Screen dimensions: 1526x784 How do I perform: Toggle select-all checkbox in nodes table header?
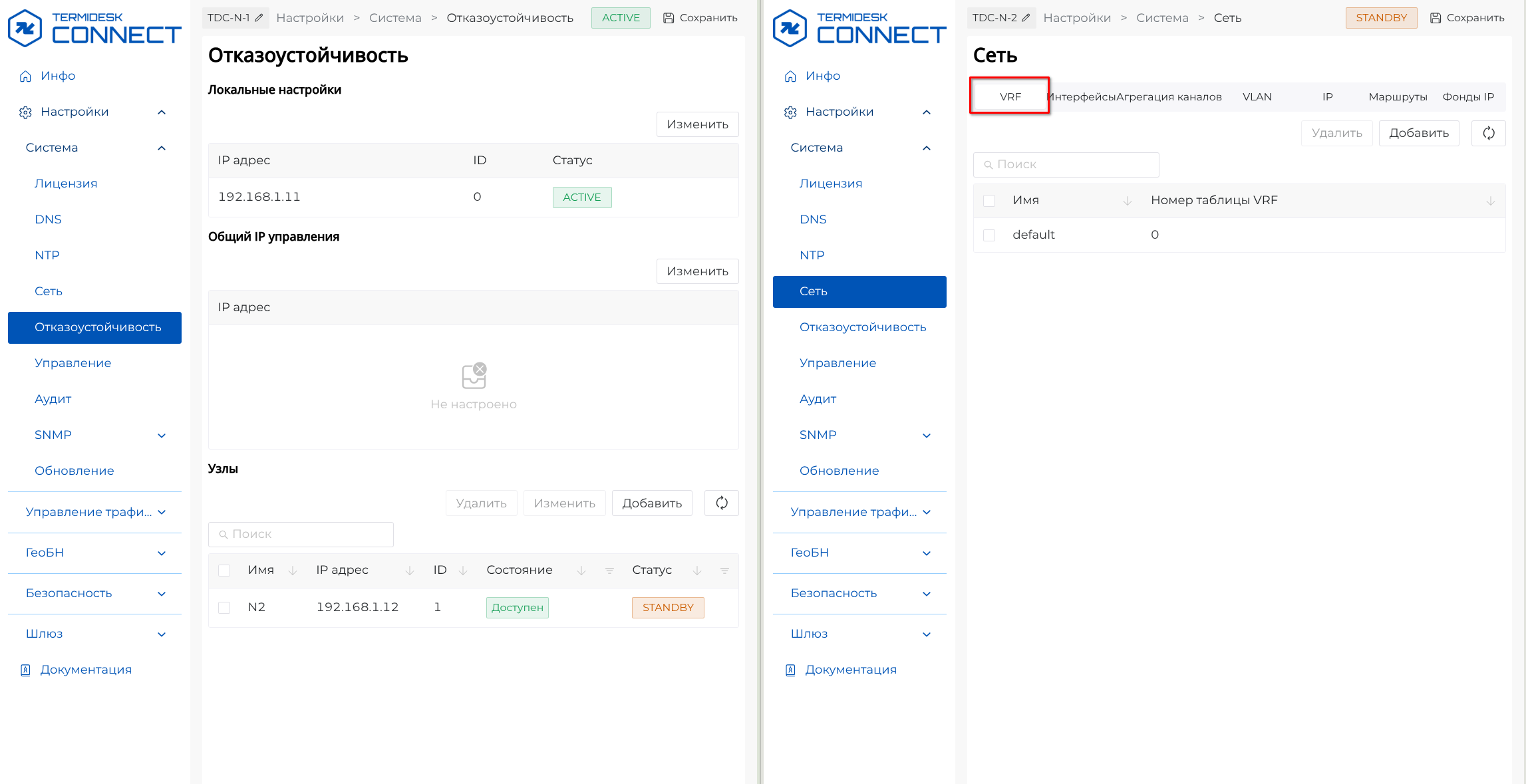coord(224,571)
